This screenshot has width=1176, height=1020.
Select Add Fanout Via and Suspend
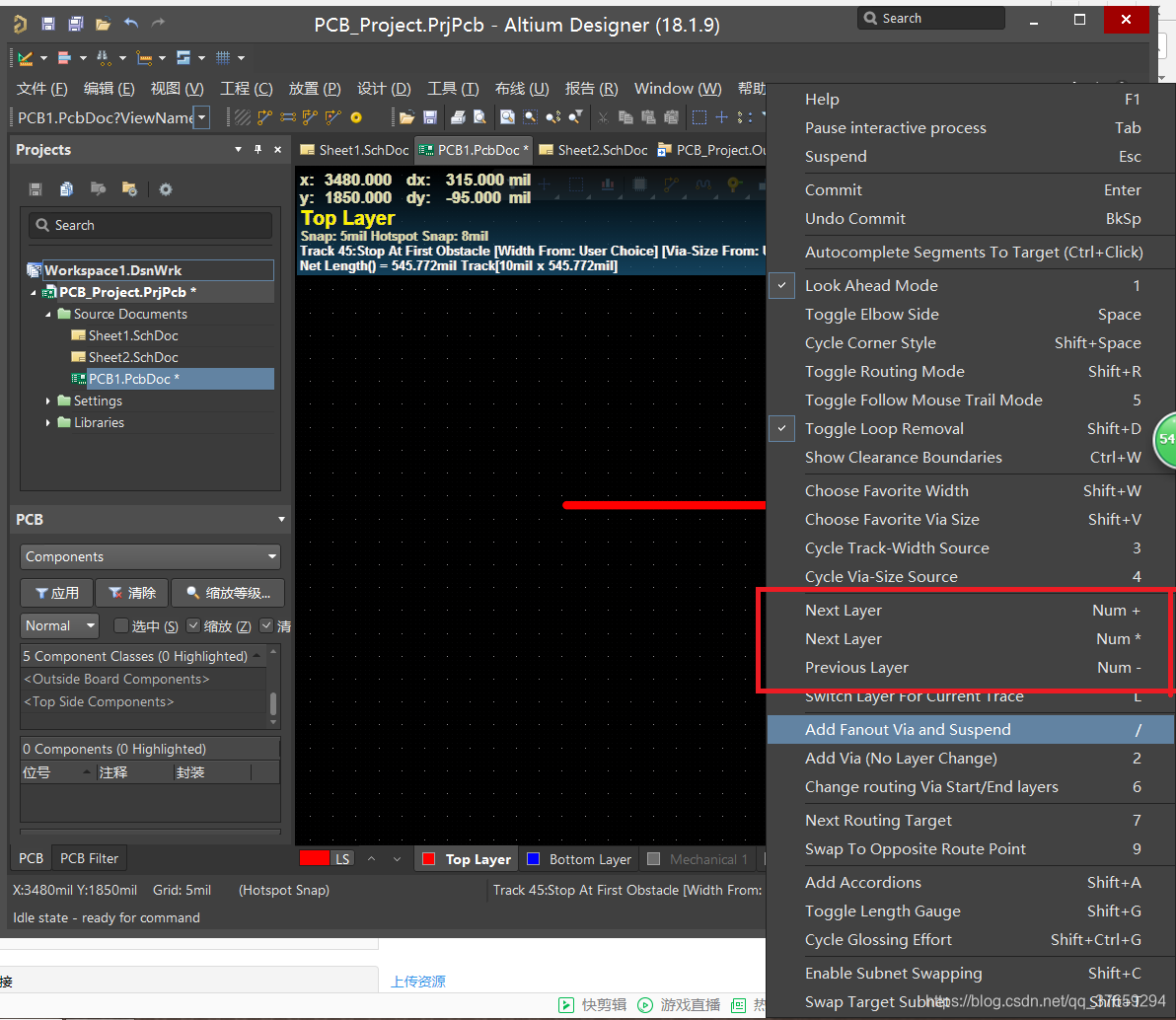pyautogui.click(x=971, y=730)
